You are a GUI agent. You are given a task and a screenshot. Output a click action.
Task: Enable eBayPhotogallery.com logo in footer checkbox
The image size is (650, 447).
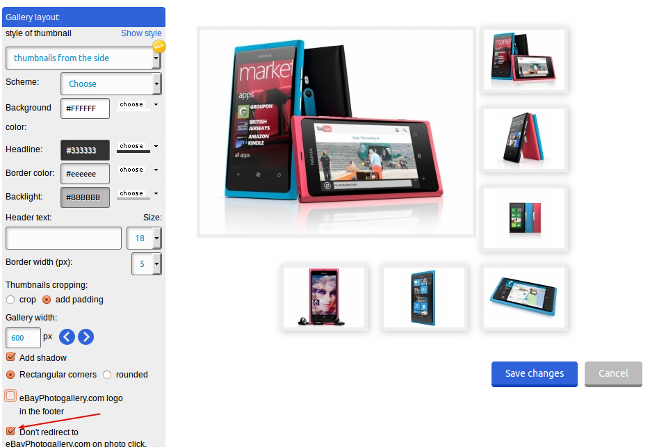11,396
